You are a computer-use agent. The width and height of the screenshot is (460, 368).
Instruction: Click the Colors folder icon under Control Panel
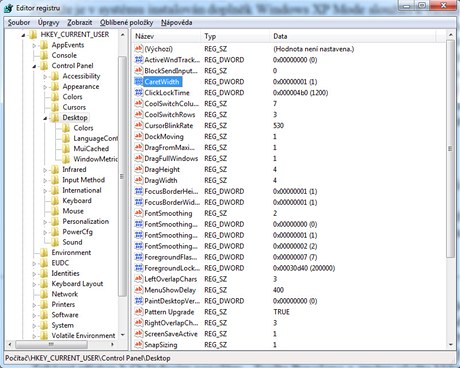click(x=55, y=97)
